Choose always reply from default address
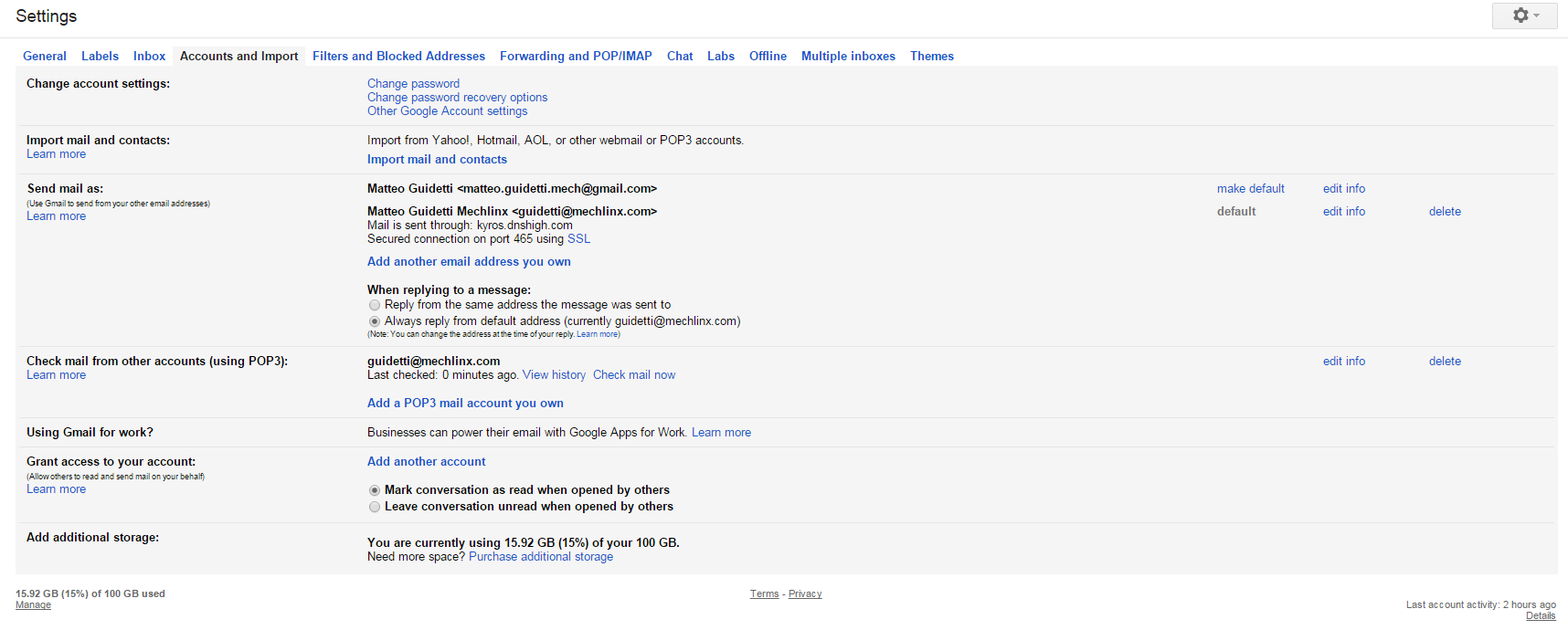Screen dimensions: 1568x630 point(375,321)
